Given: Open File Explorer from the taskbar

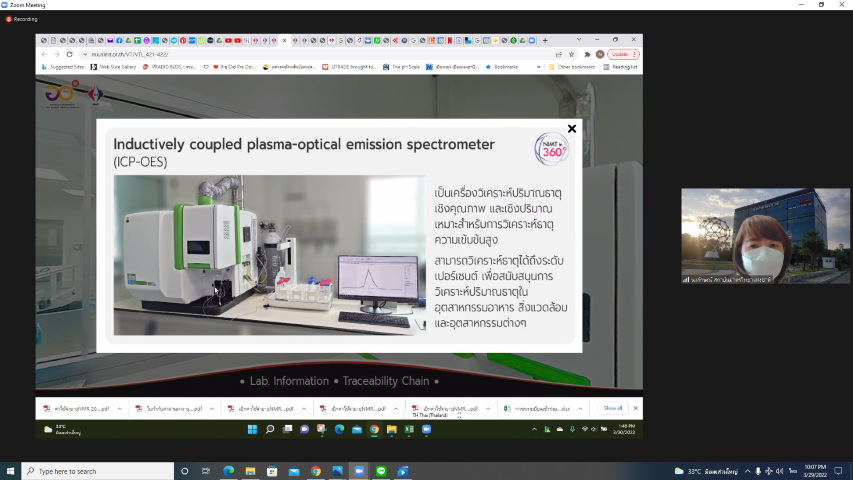Looking at the screenshot, I should pyautogui.click(x=250, y=471).
